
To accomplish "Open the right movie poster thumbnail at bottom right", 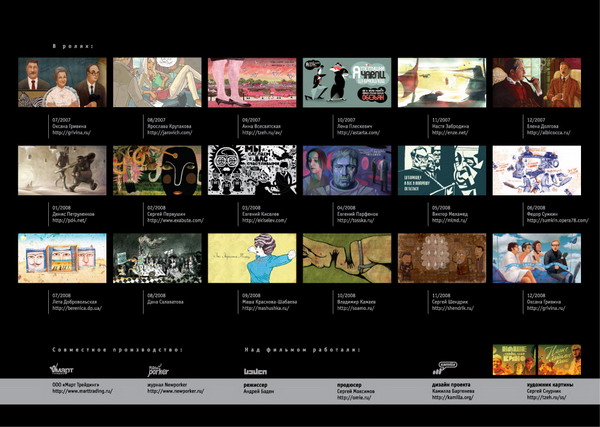I will [559, 360].
